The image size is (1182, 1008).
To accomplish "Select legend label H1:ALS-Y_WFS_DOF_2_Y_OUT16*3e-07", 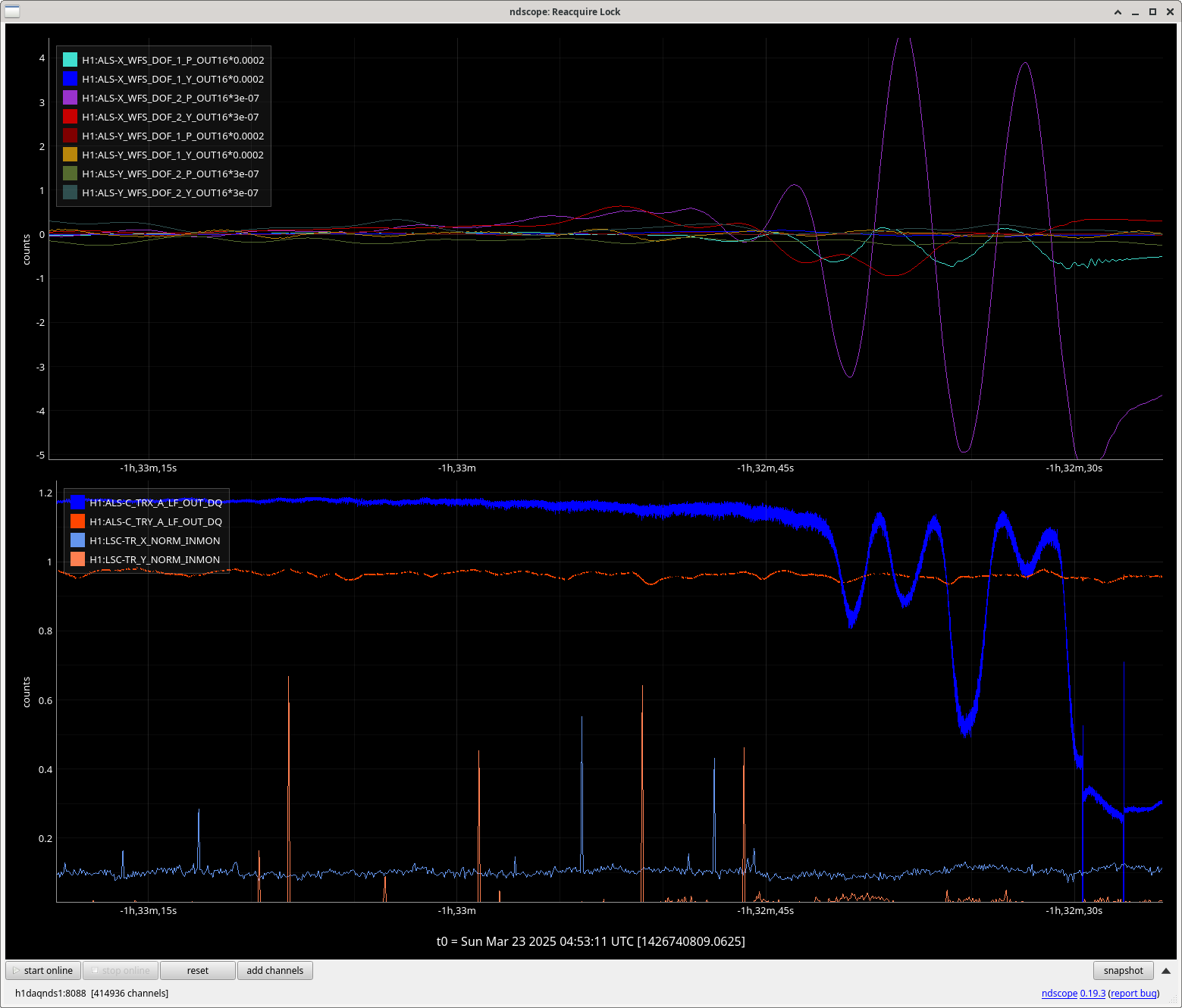I will click(171, 193).
